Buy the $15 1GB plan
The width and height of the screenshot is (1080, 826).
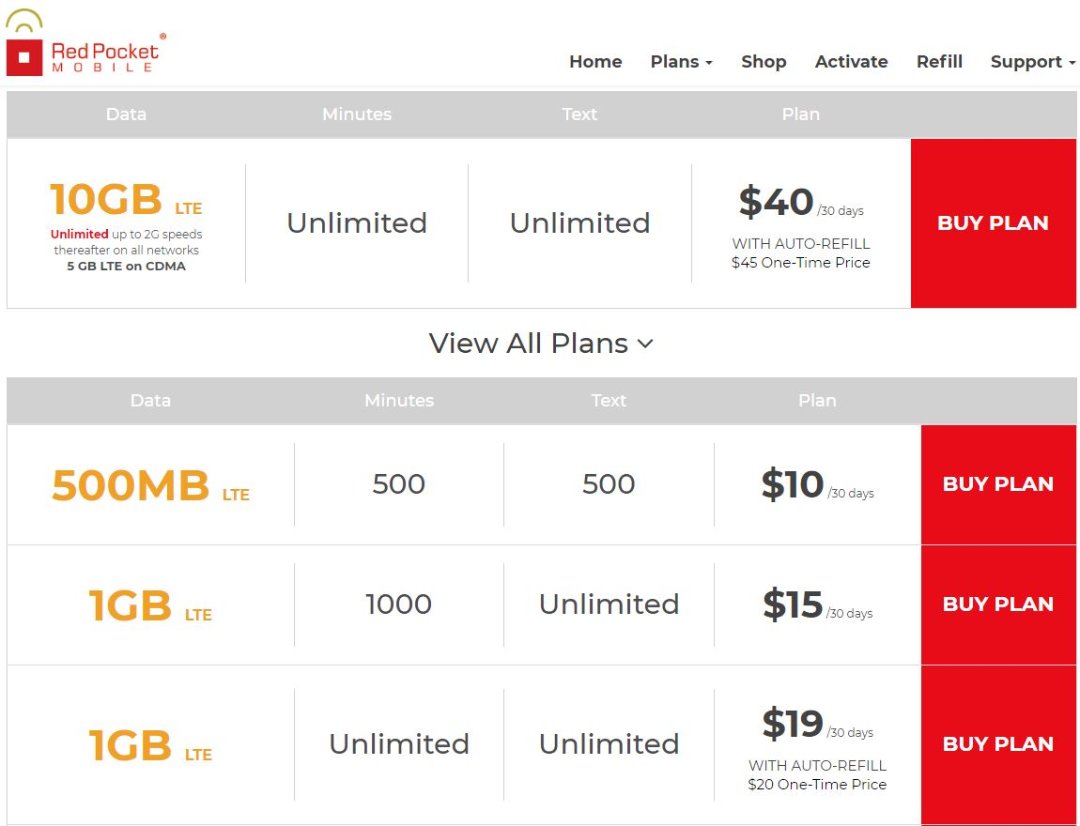click(997, 604)
